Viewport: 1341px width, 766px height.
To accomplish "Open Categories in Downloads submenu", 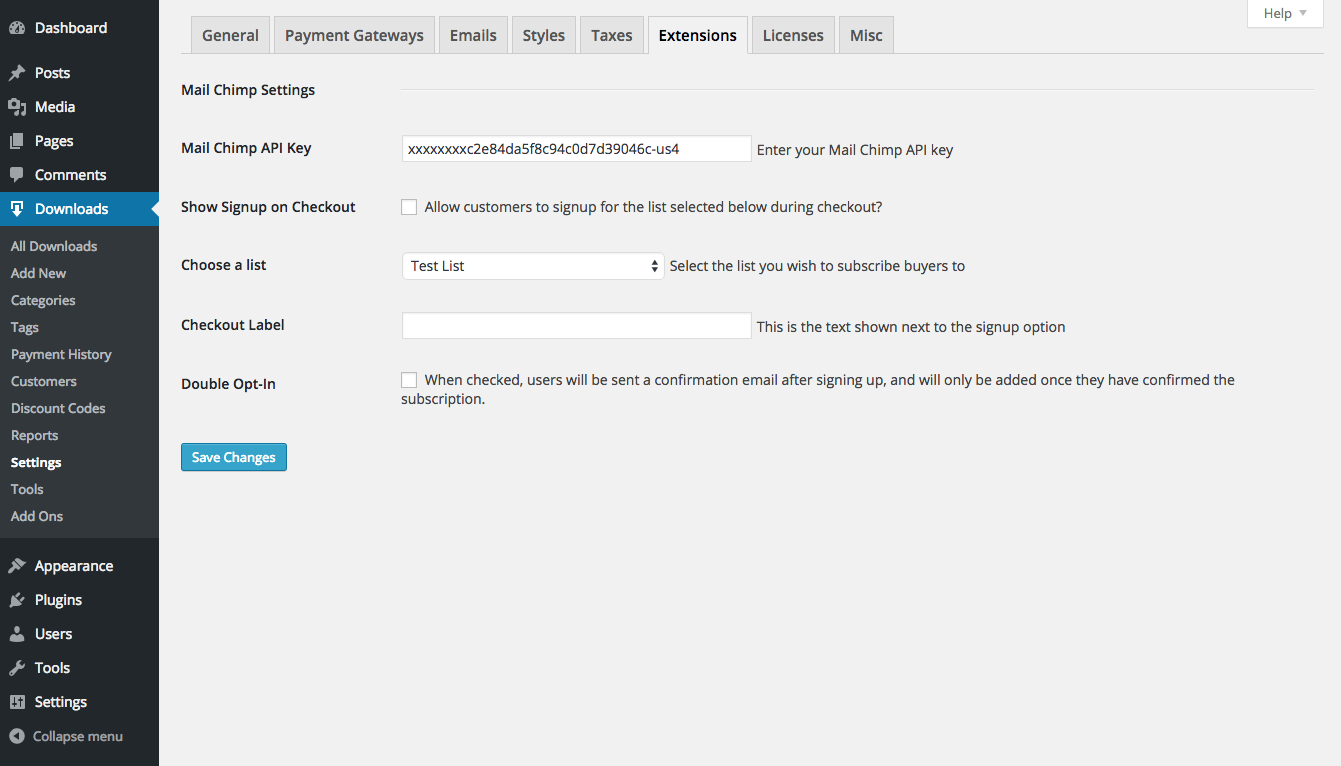I will (x=43, y=300).
